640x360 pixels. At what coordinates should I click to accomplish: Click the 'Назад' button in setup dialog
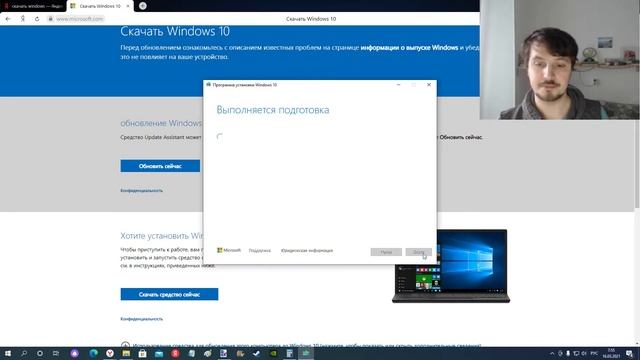pos(386,252)
